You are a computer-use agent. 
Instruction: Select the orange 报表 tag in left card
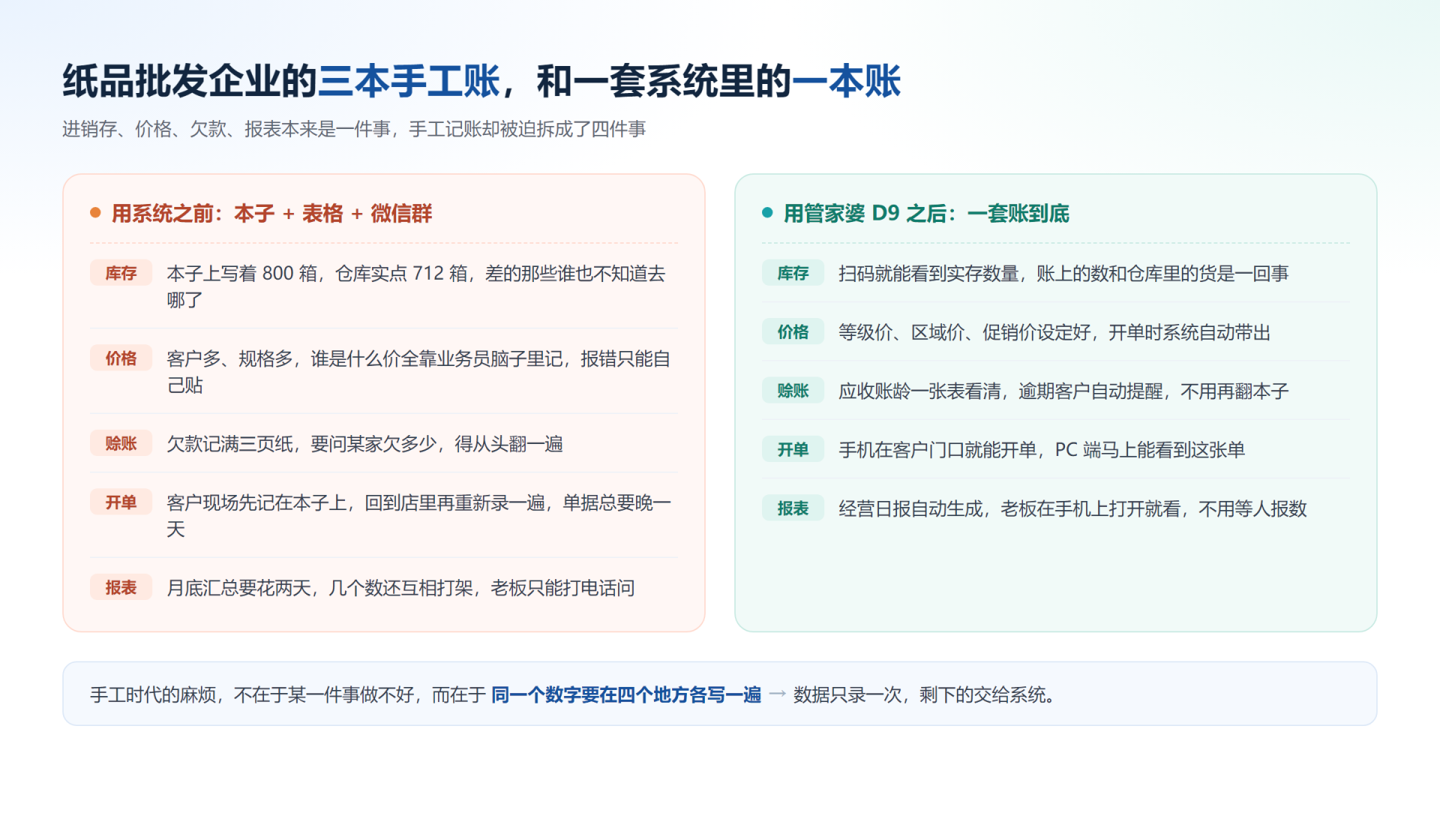[x=121, y=587]
